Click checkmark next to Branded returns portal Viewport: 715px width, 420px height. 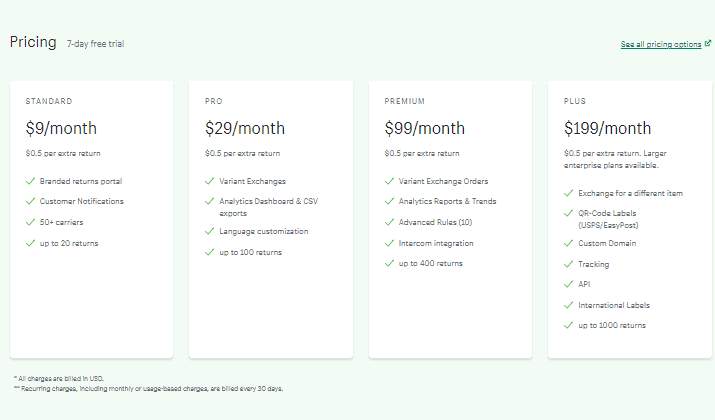click(31, 181)
